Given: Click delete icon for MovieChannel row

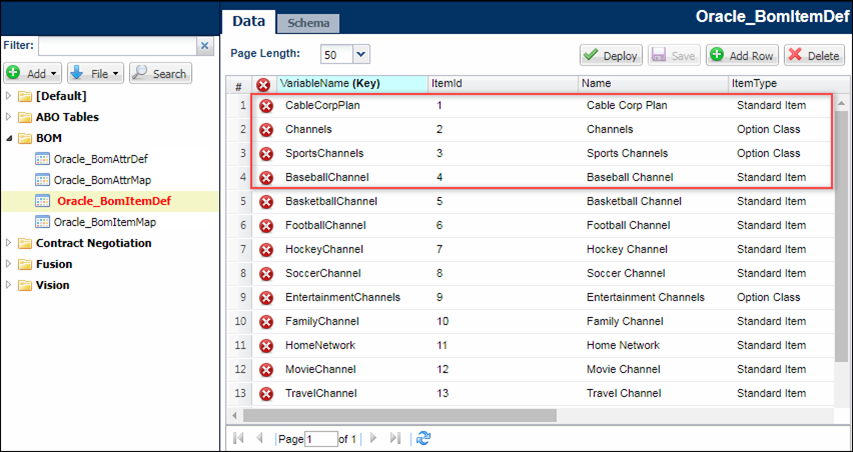Looking at the screenshot, I should (265, 370).
